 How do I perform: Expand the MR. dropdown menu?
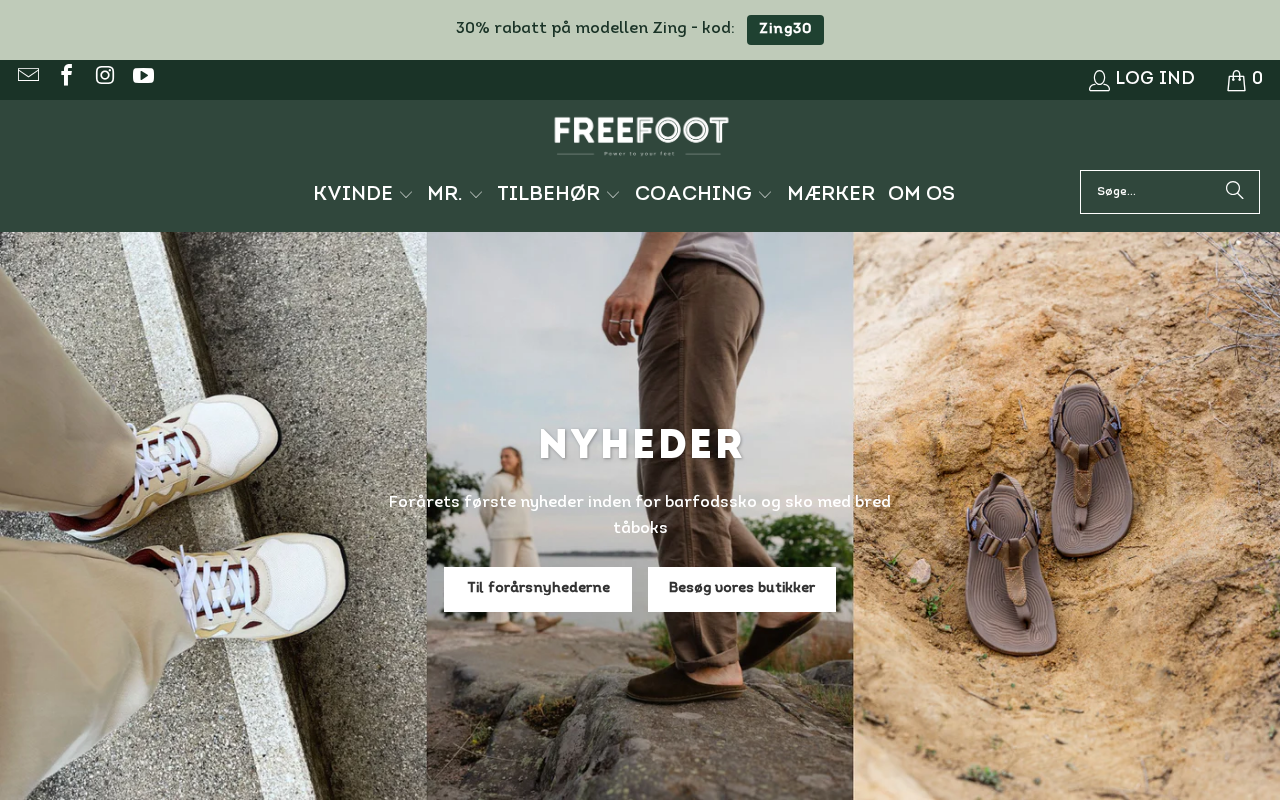pyautogui.click(x=455, y=195)
